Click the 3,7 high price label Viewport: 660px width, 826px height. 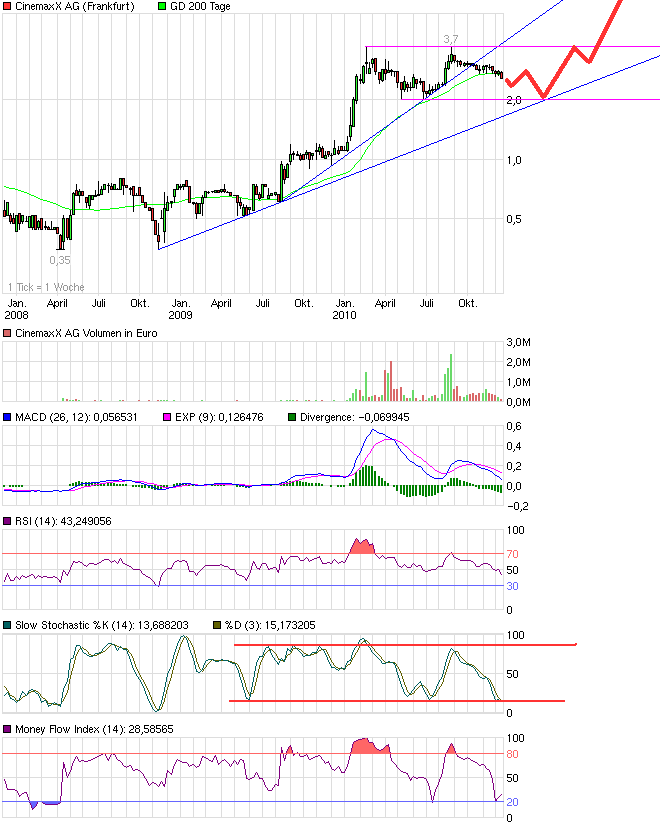(451, 39)
